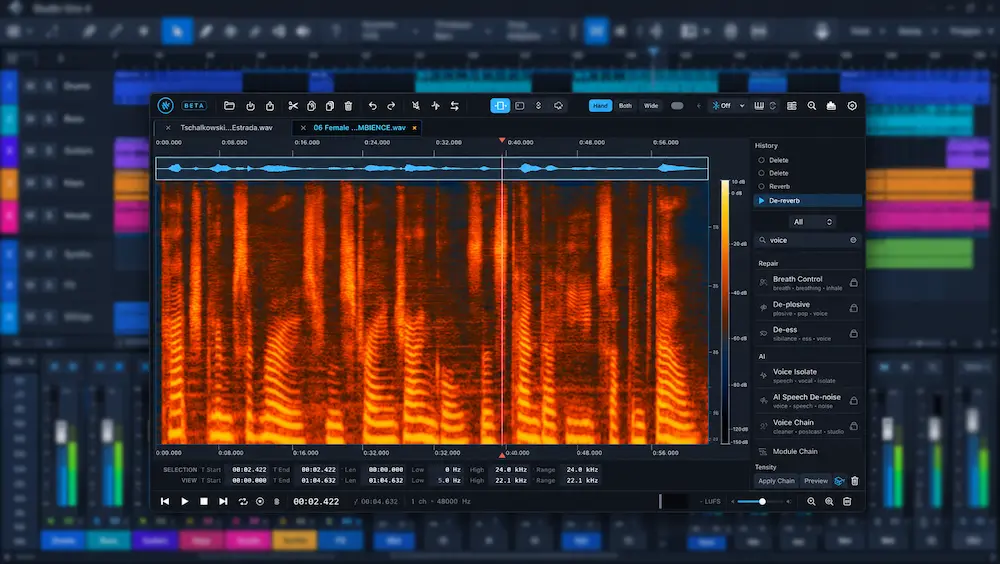The width and height of the screenshot is (1000, 564).
Task: Click the list/panel layout icon in toolbar
Action: 791,106
